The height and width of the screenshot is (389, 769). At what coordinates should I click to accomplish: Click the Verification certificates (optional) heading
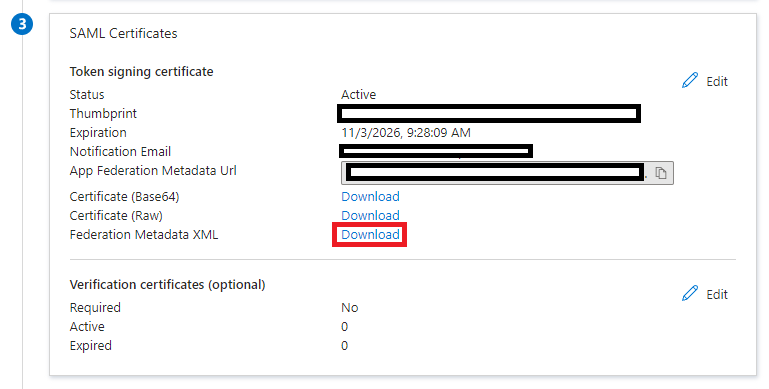click(167, 285)
